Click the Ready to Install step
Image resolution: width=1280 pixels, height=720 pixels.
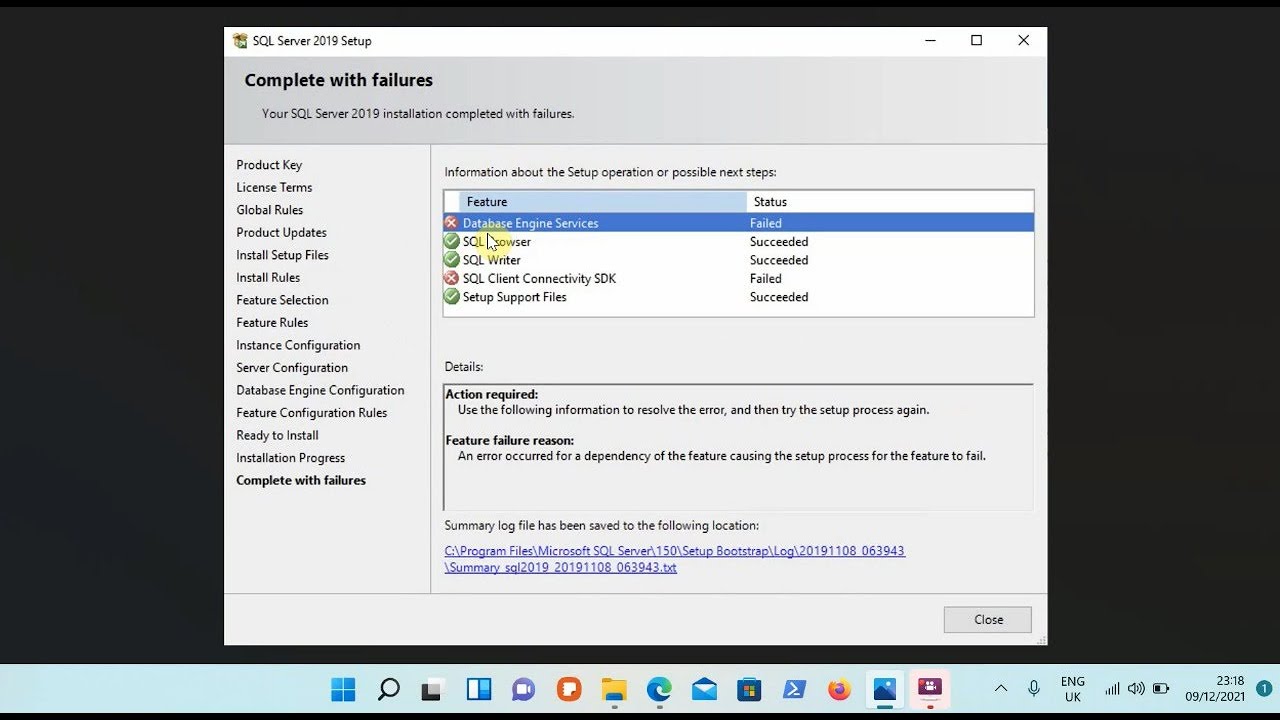(277, 436)
